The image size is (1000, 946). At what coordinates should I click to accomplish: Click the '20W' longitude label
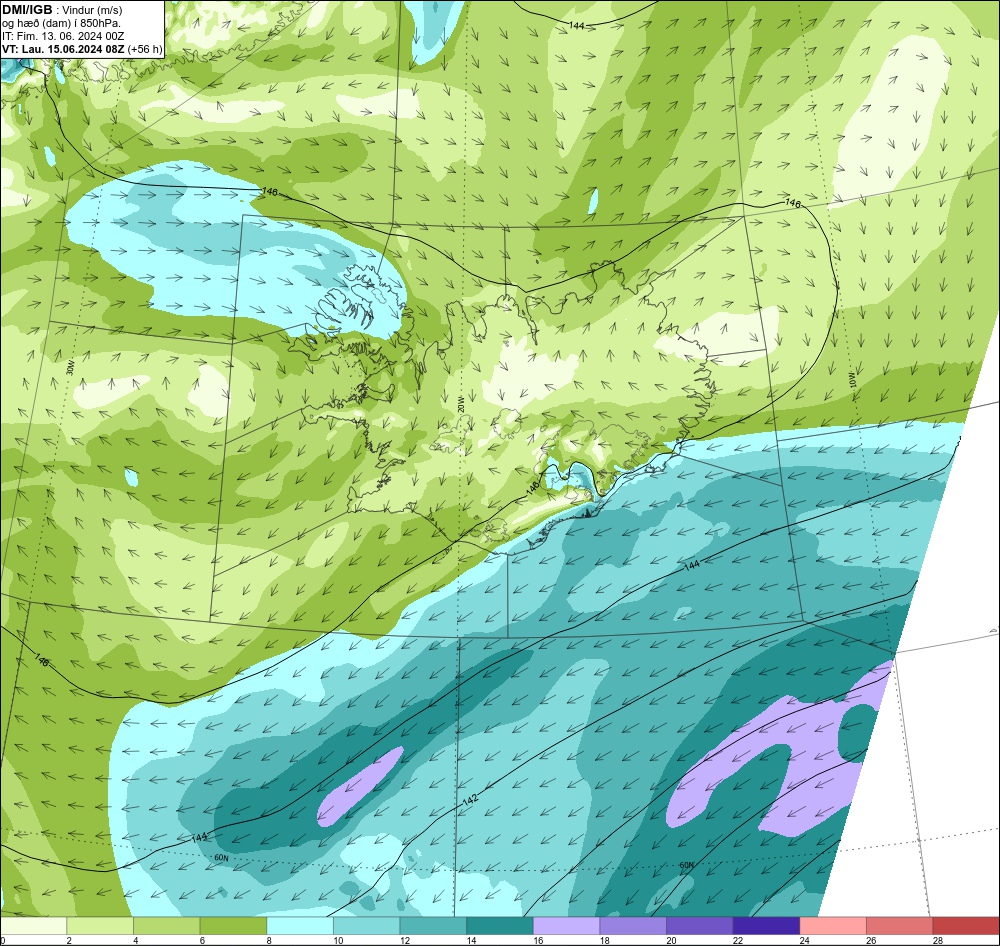point(460,404)
